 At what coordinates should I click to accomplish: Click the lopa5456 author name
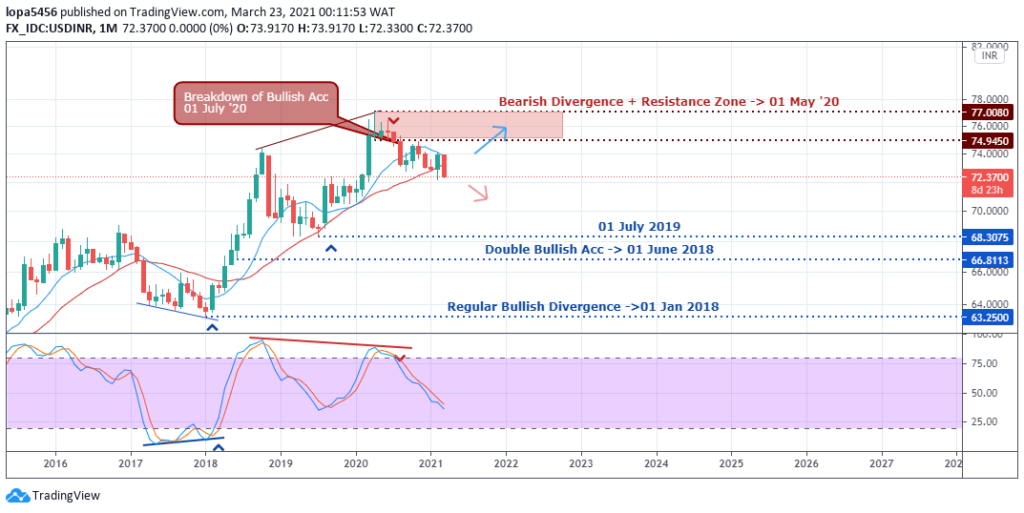29,11
